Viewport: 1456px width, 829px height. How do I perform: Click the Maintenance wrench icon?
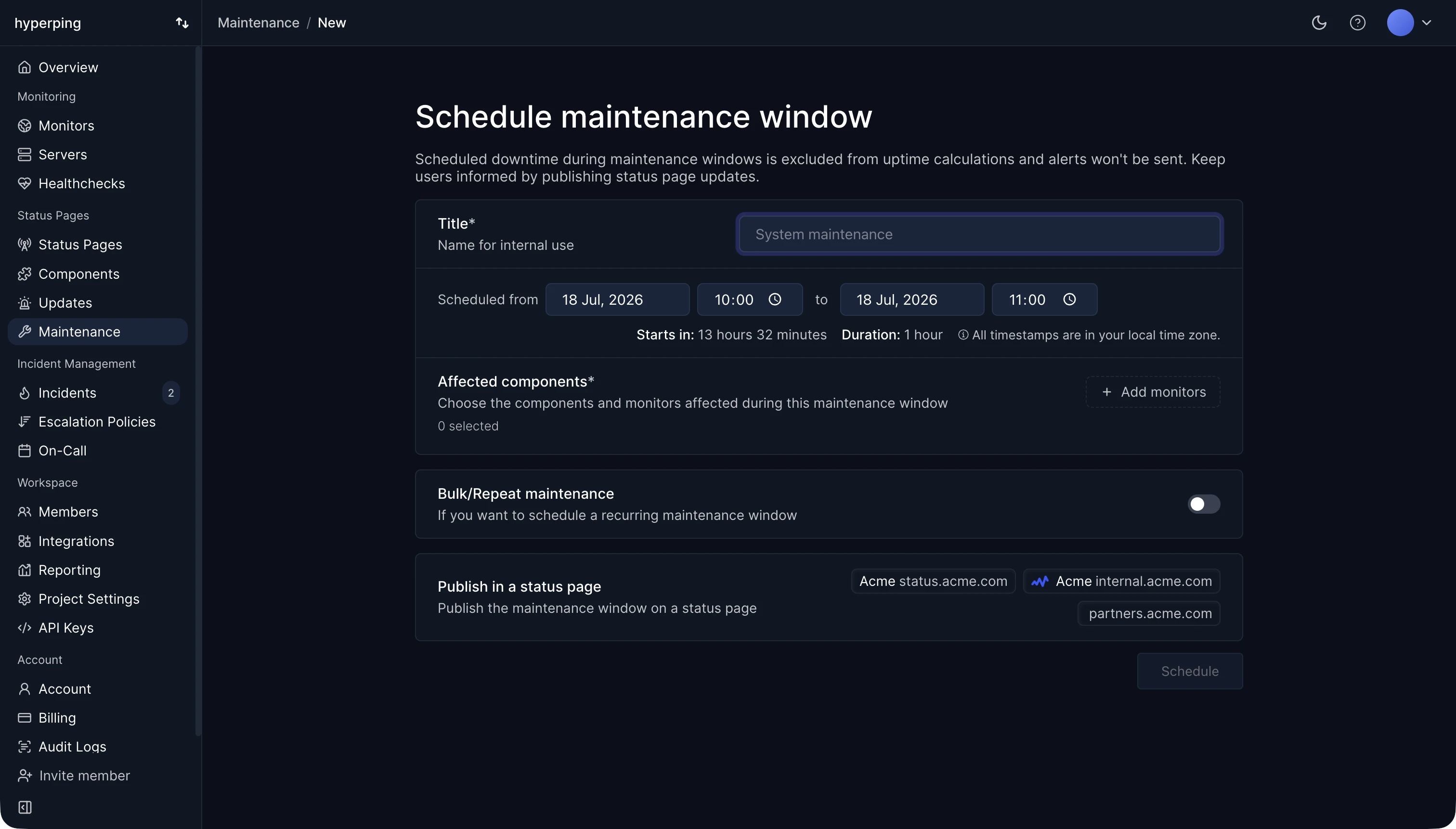pos(25,331)
